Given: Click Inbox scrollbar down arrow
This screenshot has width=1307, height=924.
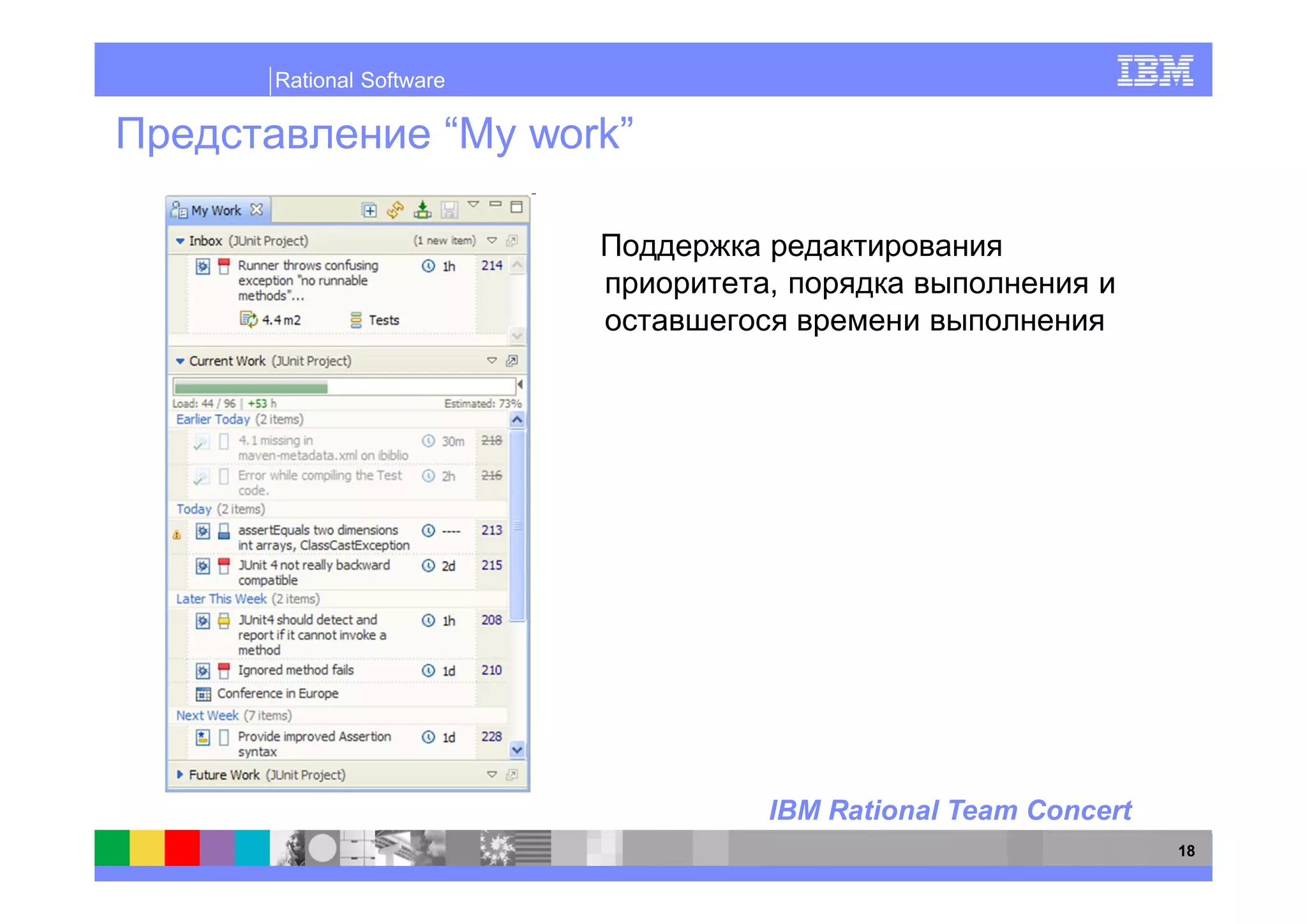Looking at the screenshot, I should coord(517,336).
